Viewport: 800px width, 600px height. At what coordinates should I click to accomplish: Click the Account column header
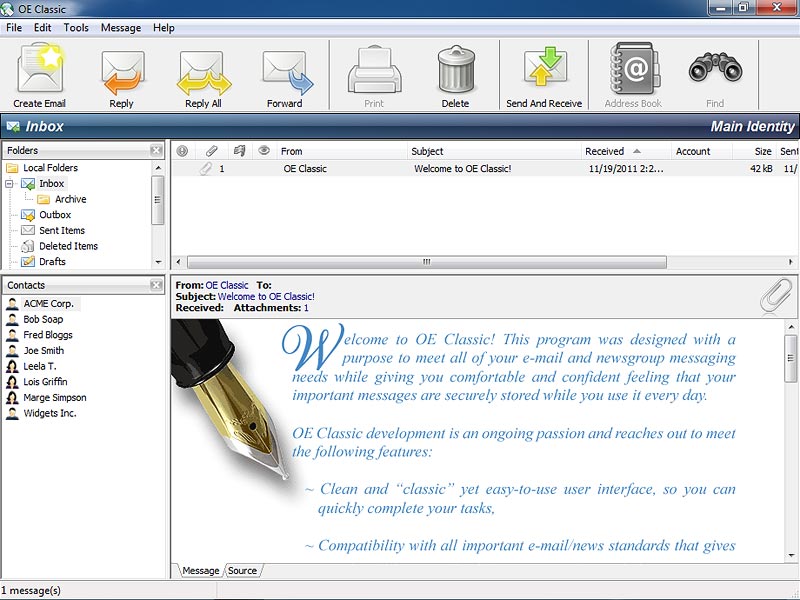(x=702, y=151)
